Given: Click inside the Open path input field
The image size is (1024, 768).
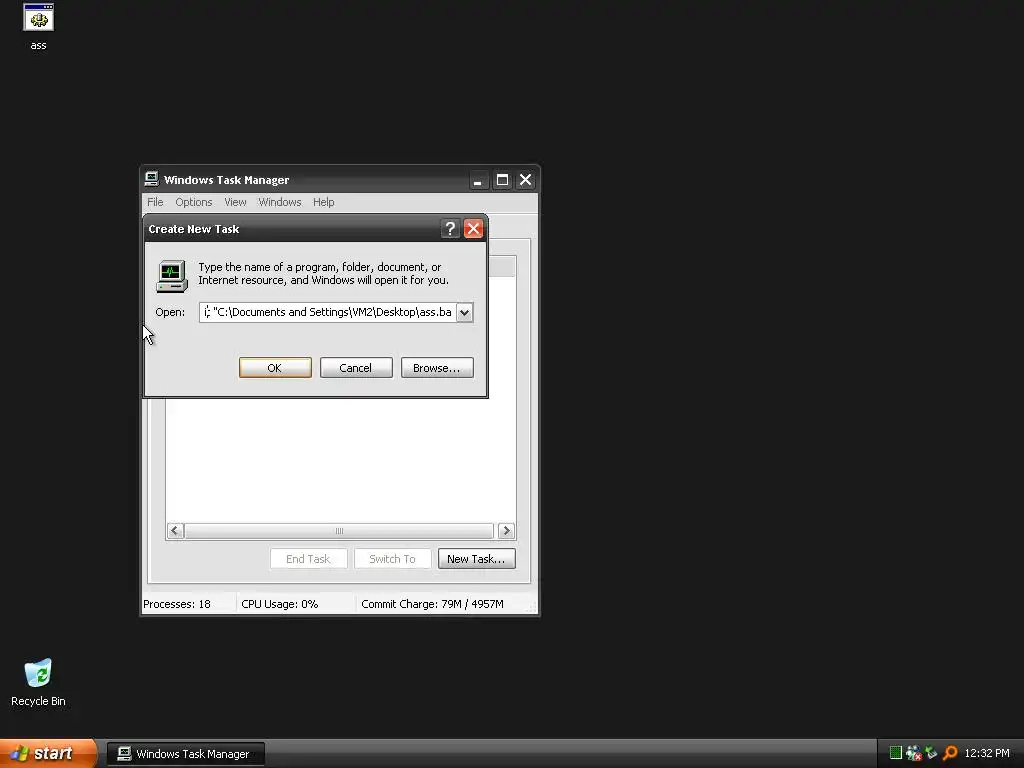Looking at the screenshot, I should coord(328,312).
